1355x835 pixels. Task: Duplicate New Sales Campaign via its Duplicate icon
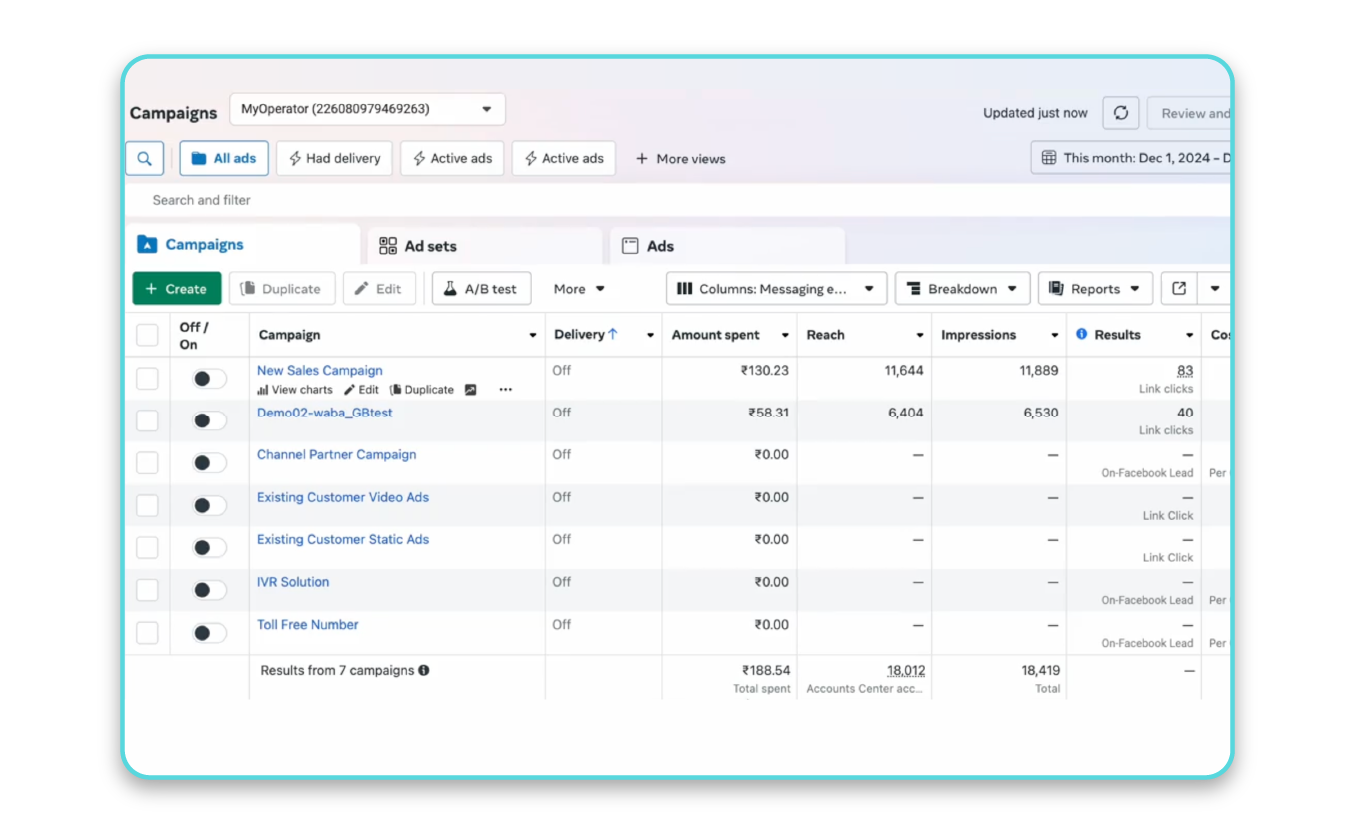pyautogui.click(x=421, y=389)
